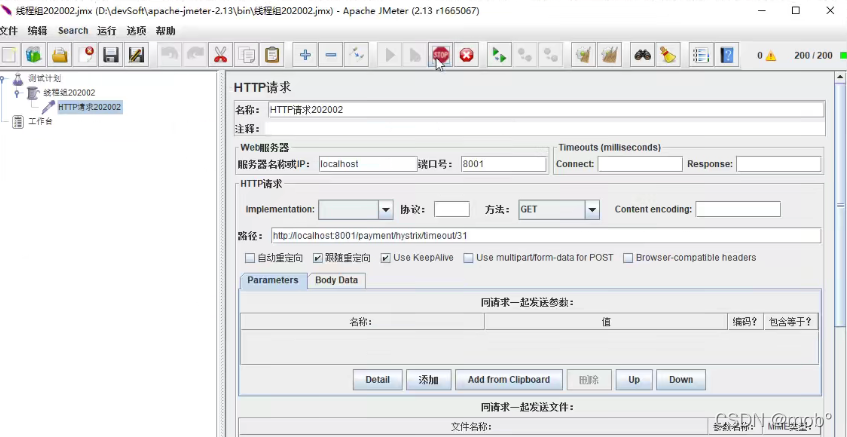Click the warning triangle error counter
Viewport: 847px width, 437px height.
tap(770, 56)
